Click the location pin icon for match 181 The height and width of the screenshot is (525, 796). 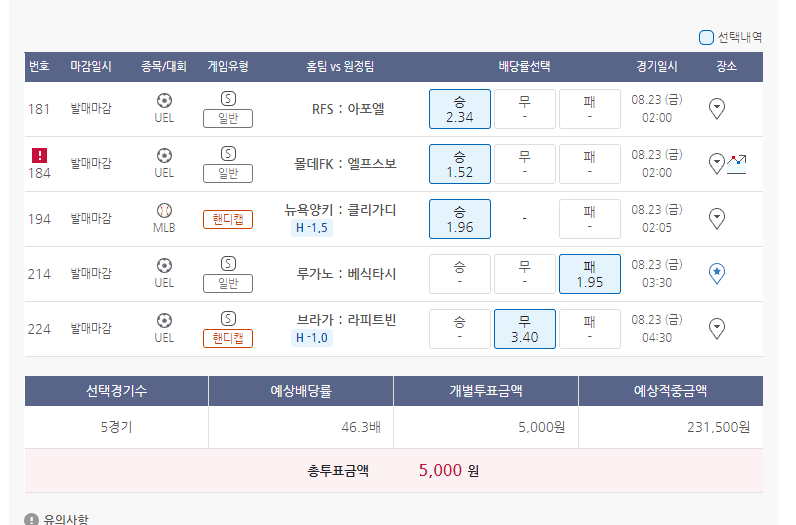(716, 109)
